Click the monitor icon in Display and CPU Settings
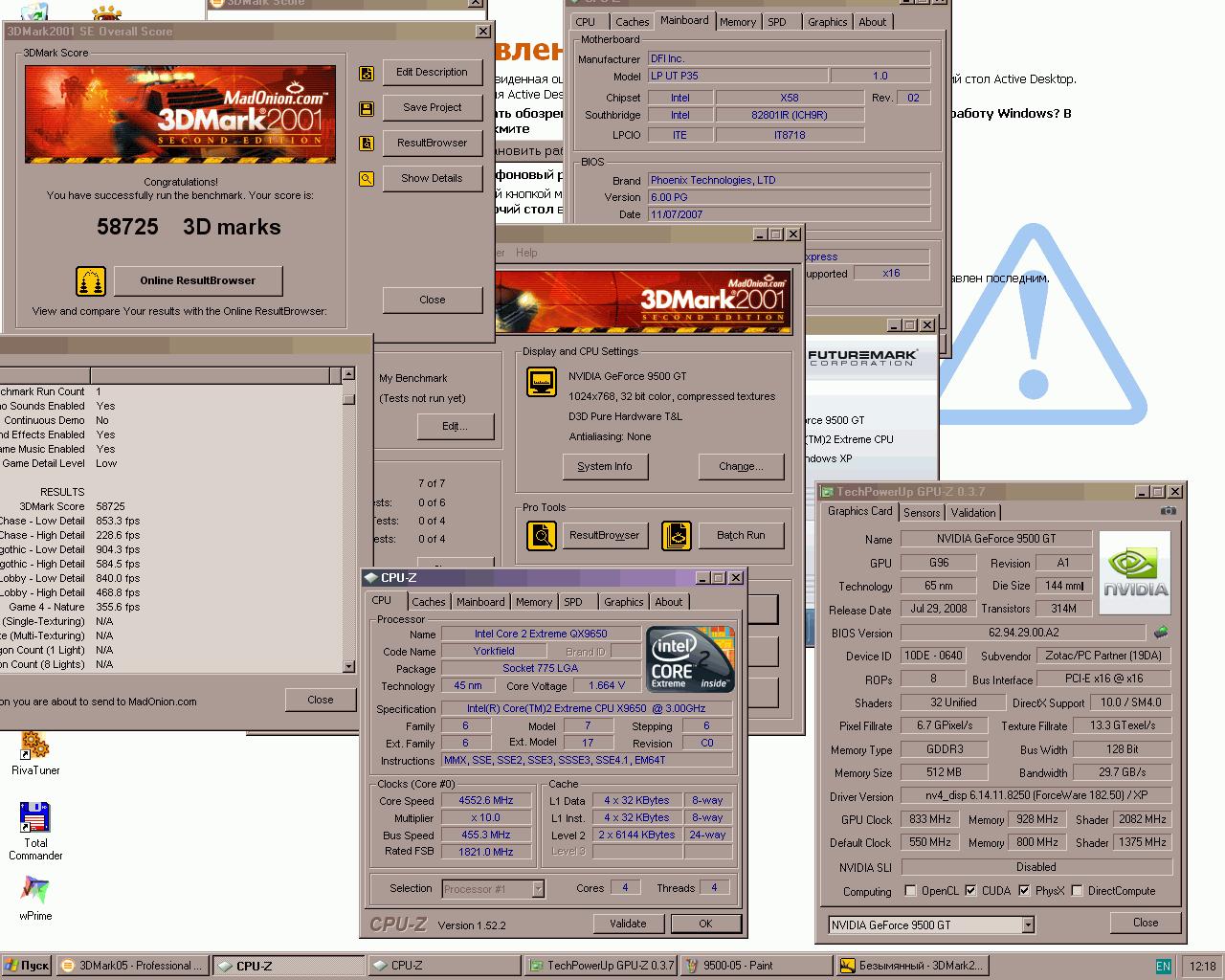The height and width of the screenshot is (980, 1225). (542, 382)
